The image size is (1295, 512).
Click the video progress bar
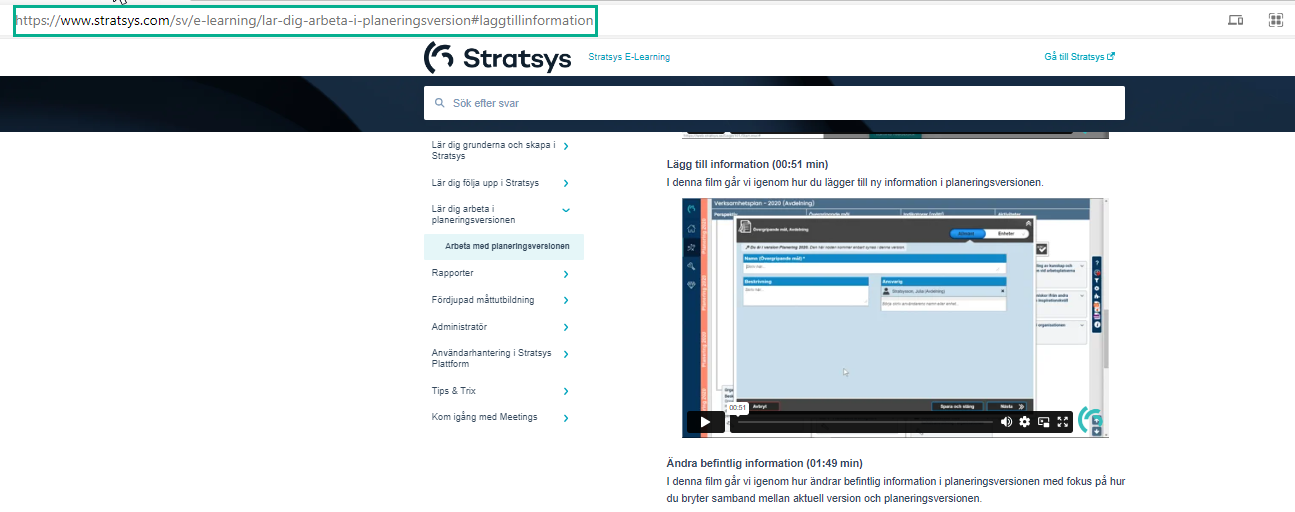pyautogui.click(x=865, y=422)
